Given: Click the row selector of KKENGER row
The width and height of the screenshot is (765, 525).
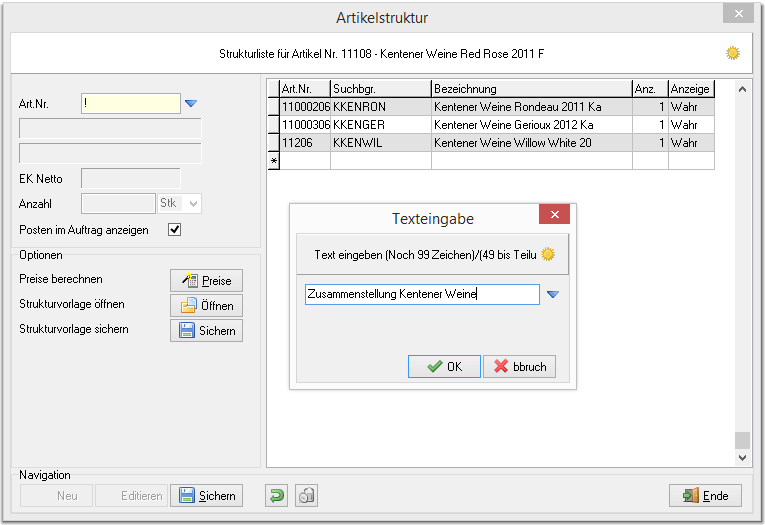Looking at the screenshot, I should tap(274, 125).
